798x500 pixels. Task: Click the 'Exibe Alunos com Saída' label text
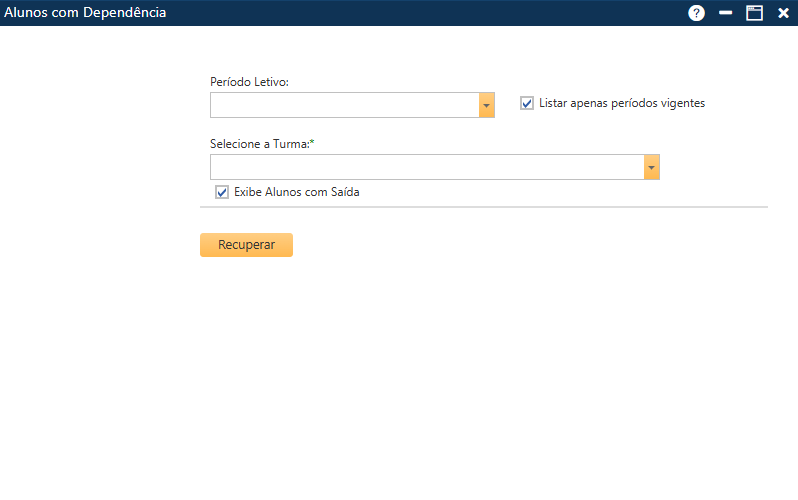(296, 192)
